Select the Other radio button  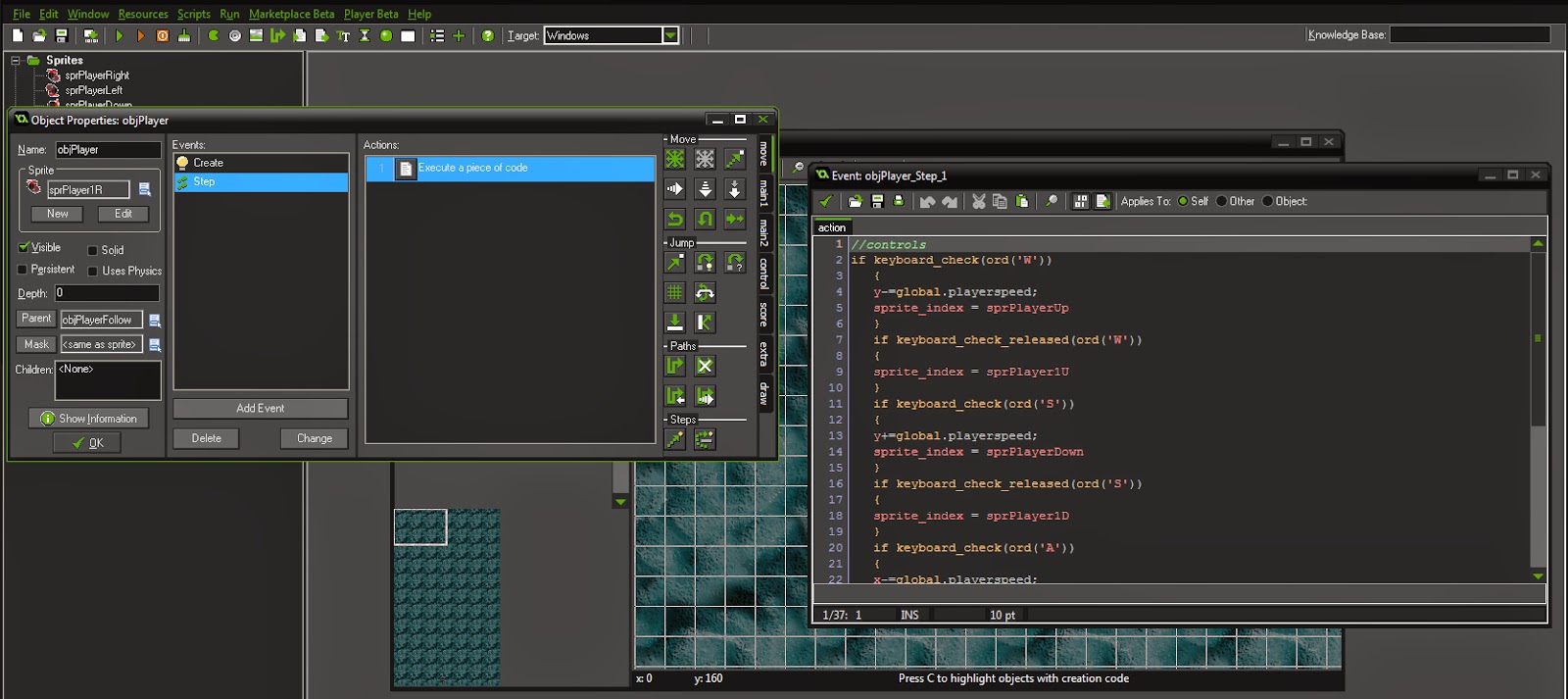coord(1222,201)
